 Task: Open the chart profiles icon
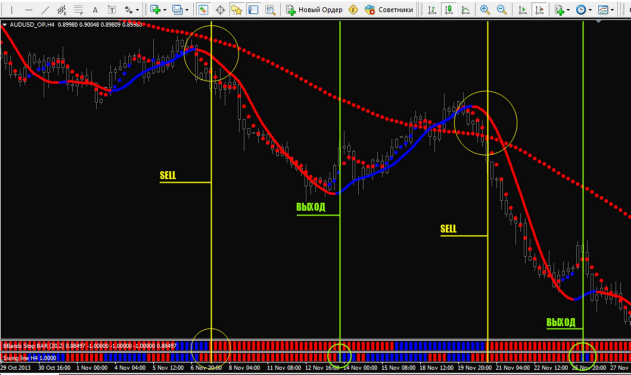coord(177,10)
